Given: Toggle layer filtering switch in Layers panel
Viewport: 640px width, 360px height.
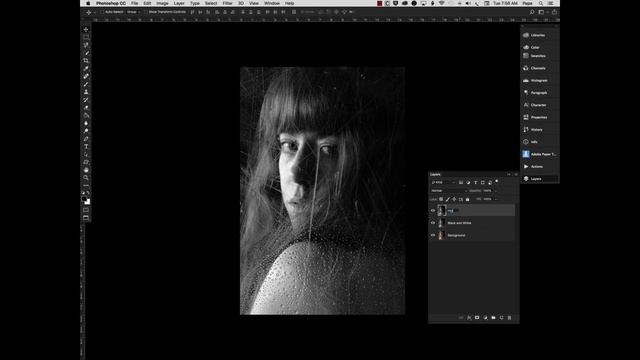Looking at the screenshot, I should point(497,181).
